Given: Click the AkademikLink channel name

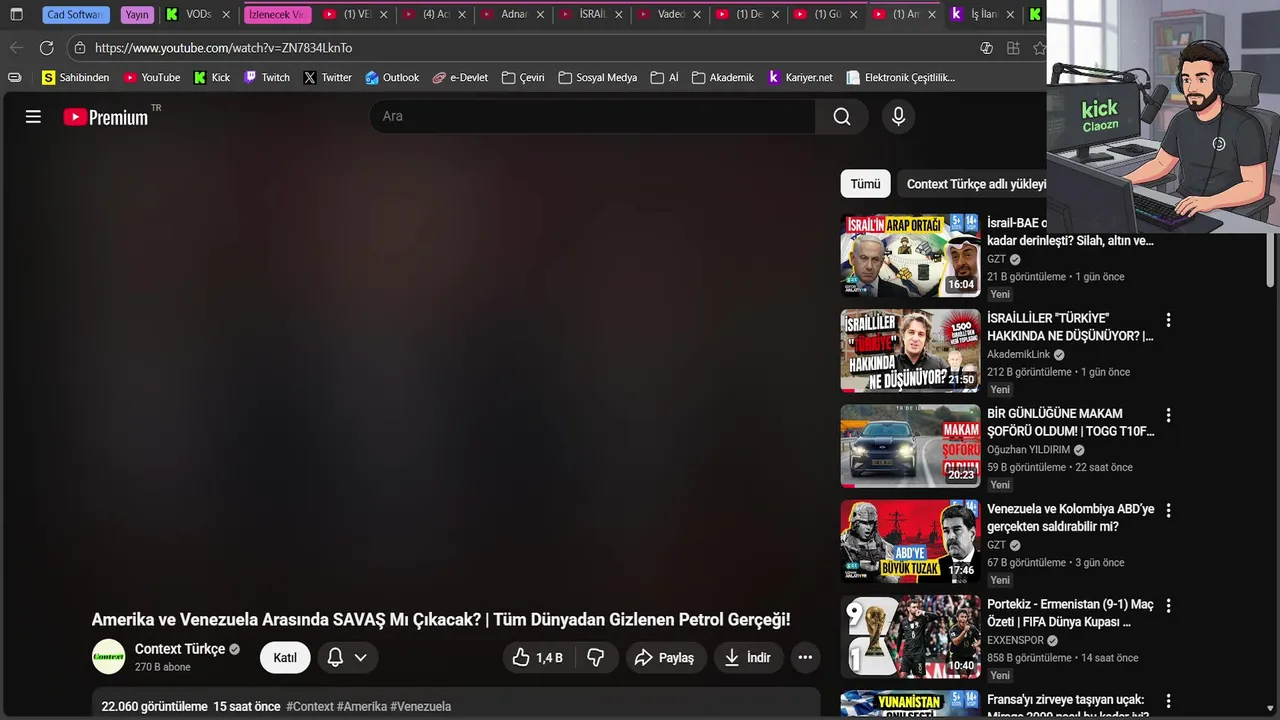Looking at the screenshot, I should pos(1018,354).
